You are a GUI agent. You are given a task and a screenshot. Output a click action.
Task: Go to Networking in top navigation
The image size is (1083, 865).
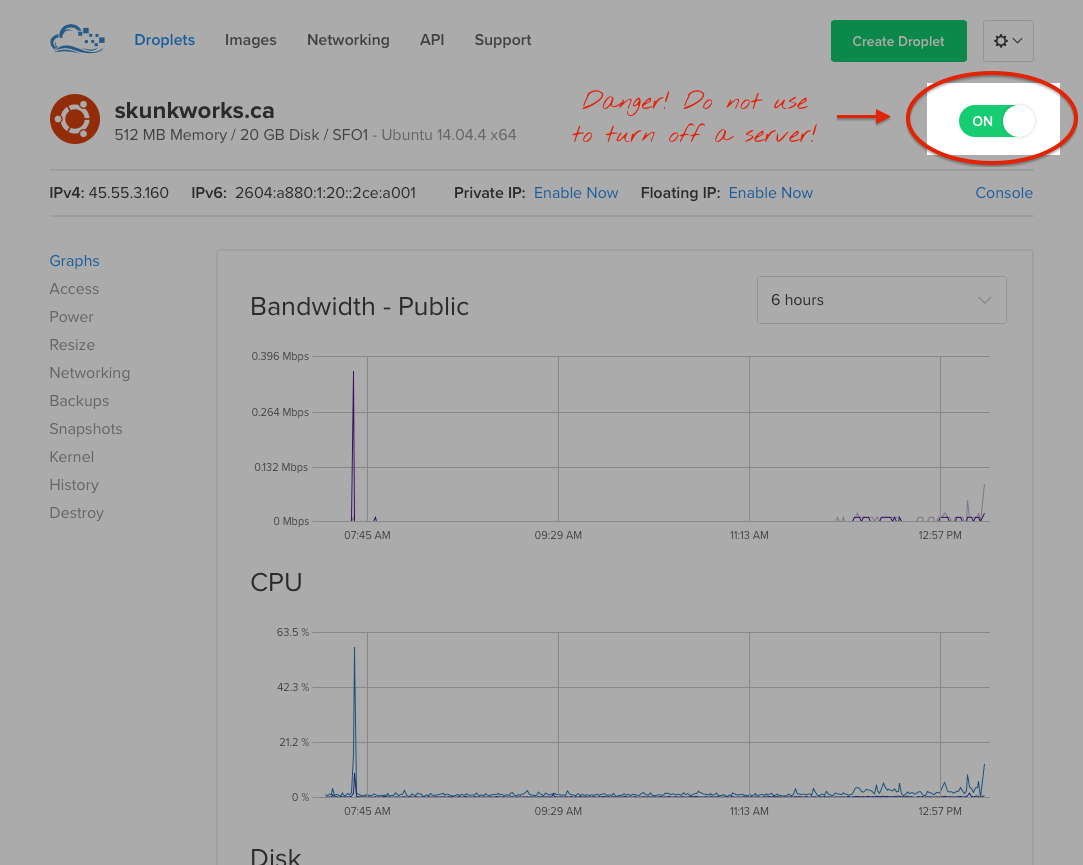tap(348, 40)
